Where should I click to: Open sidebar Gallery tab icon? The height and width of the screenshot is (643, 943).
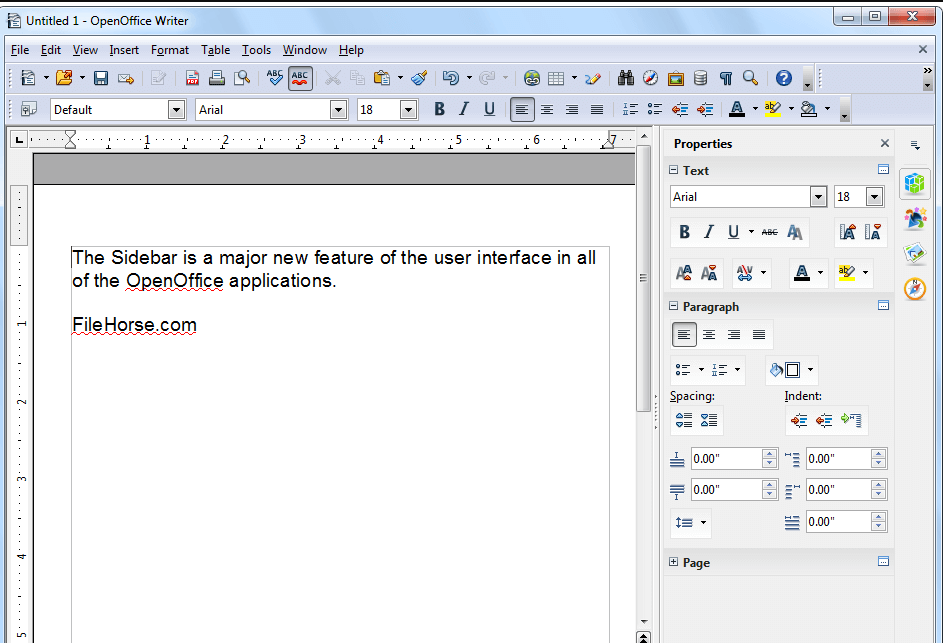pos(915,253)
